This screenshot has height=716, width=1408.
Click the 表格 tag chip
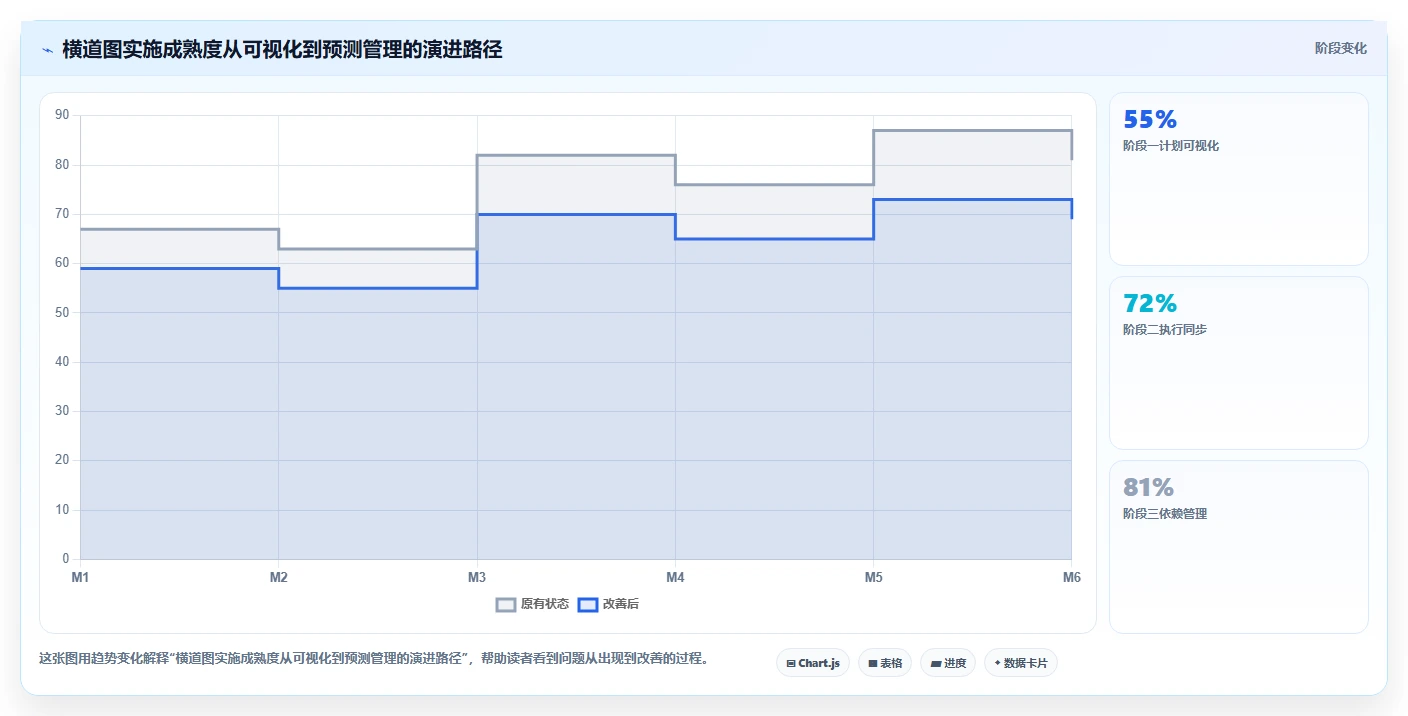point(885,663)
